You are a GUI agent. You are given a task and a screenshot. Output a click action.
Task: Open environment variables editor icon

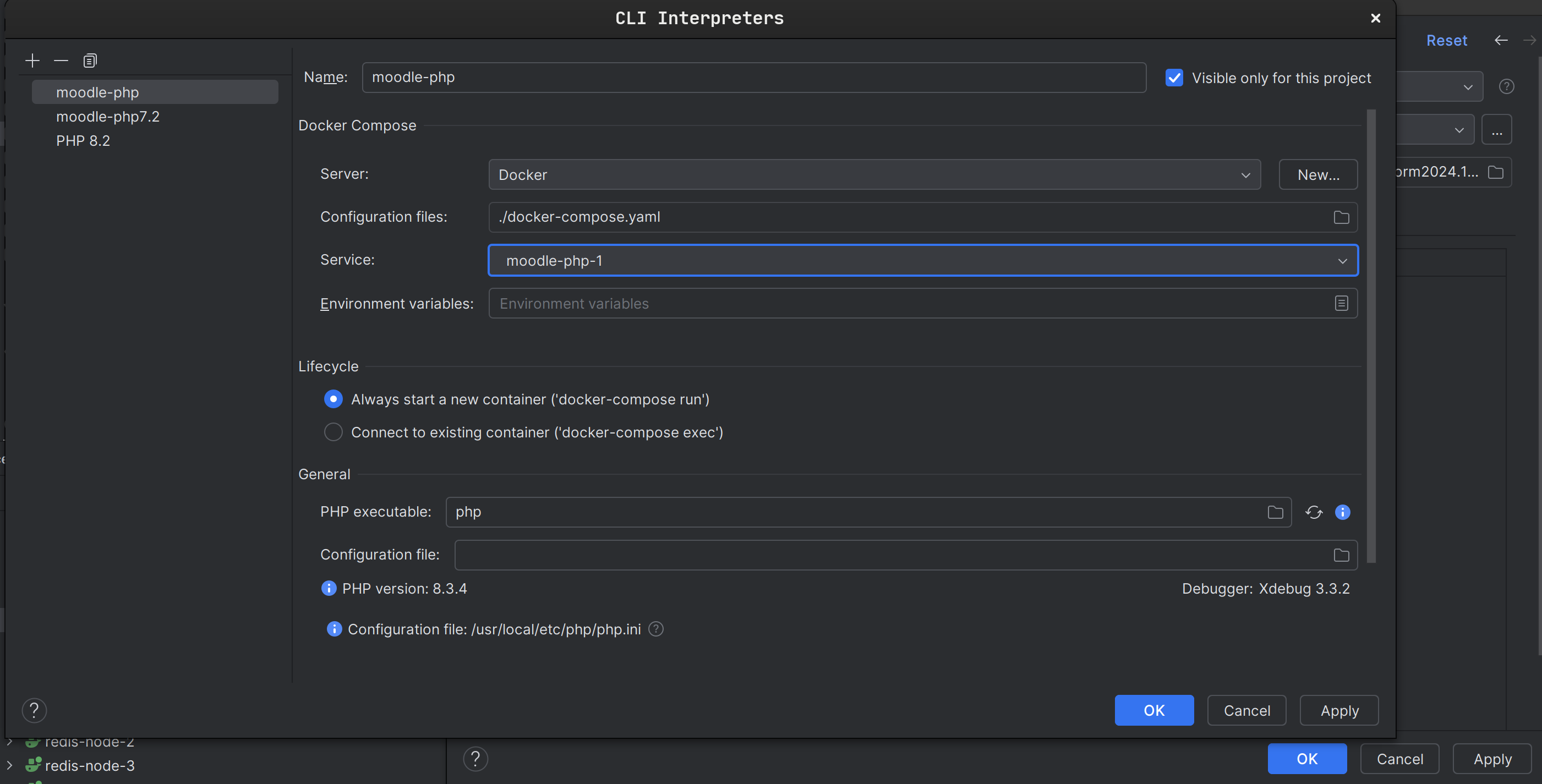coord(1341,304)
